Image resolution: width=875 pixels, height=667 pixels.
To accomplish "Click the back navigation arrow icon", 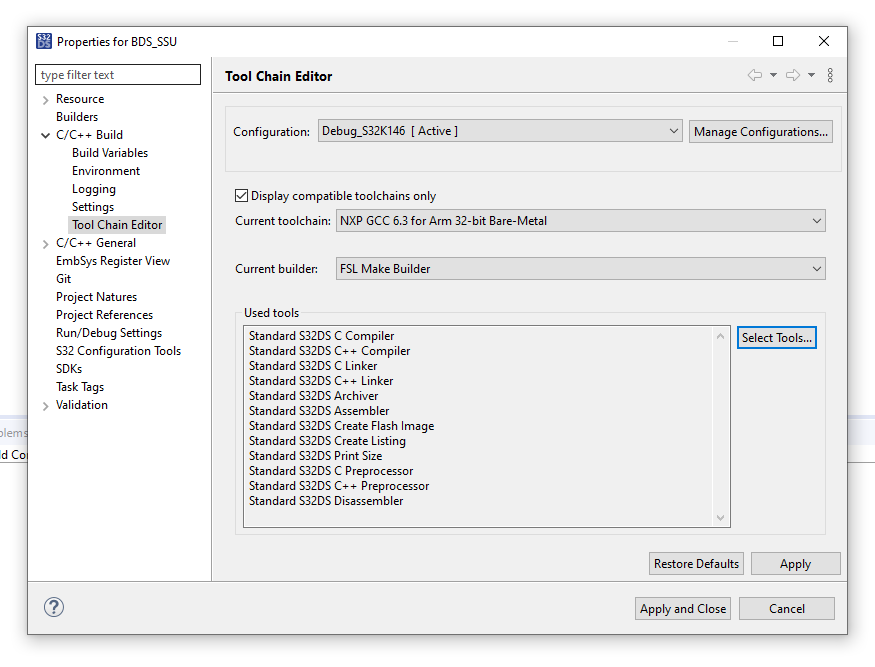I will tap(755, 76).
